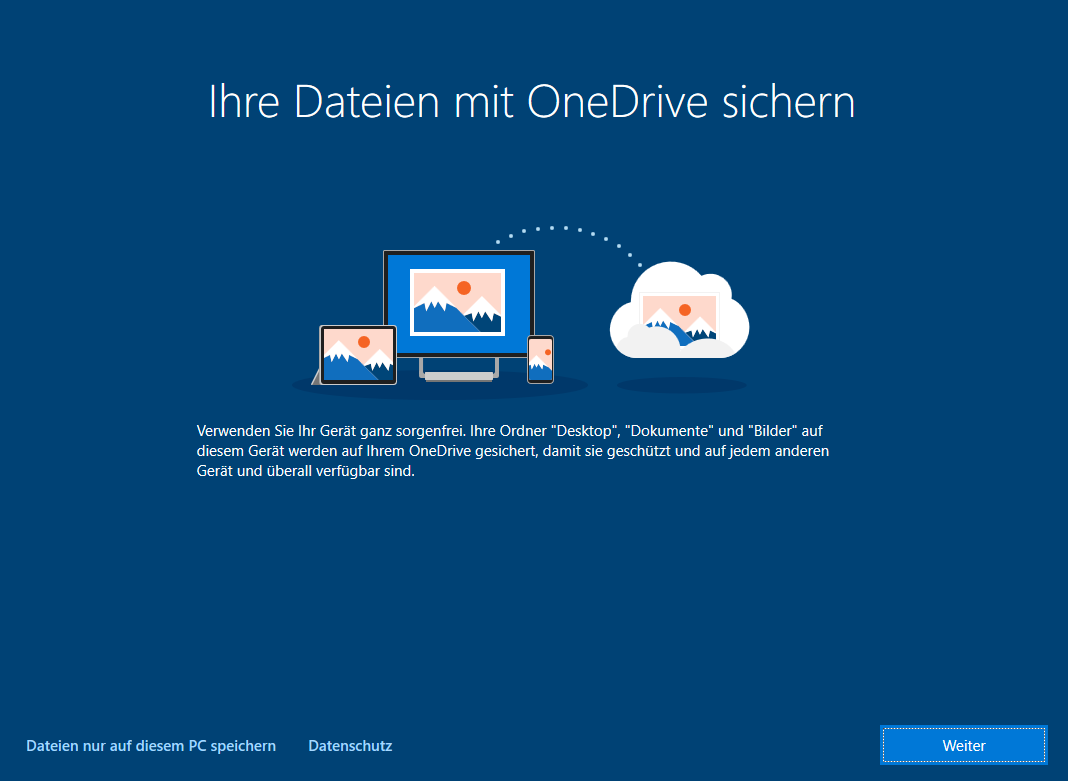Click the monitor's gray stand base
The height and width of the screenshot is (781, 1068).
458,376
